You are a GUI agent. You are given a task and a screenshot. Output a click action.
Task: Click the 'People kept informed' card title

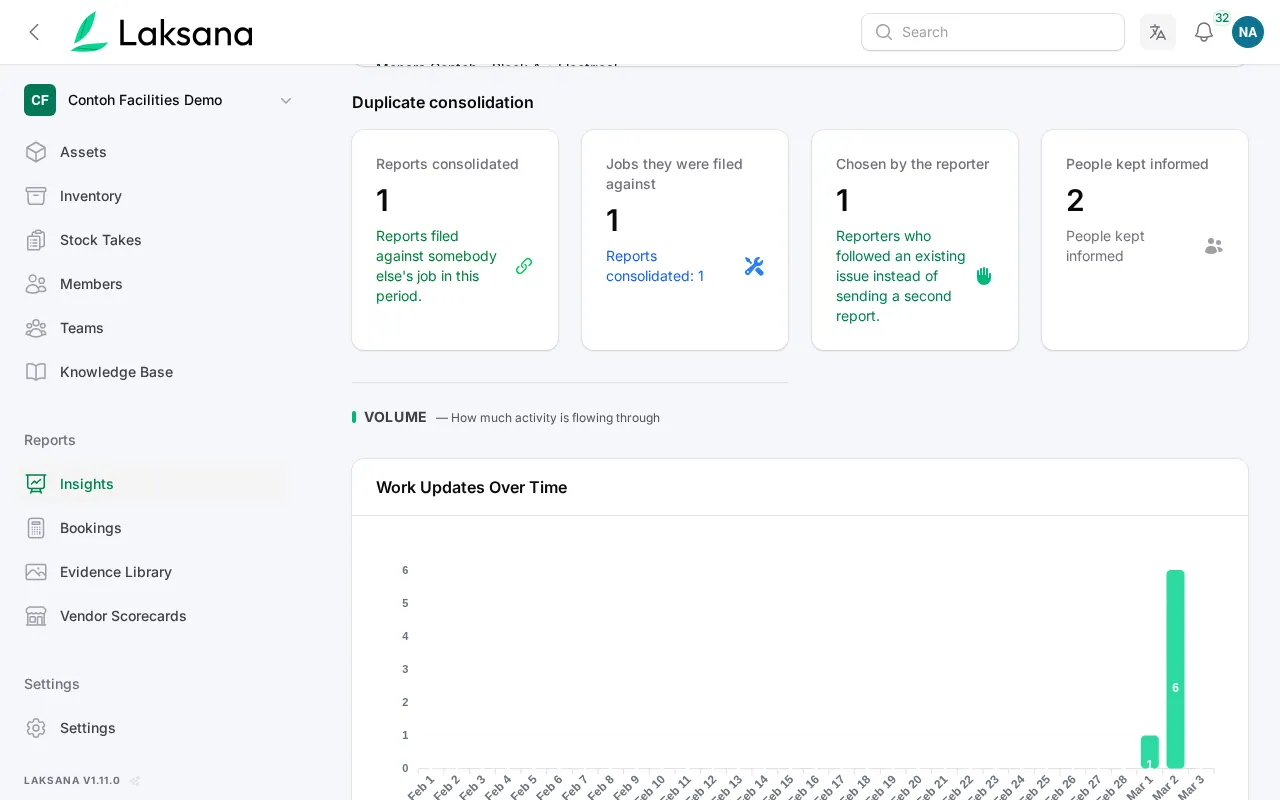[x=1137, y=164]
